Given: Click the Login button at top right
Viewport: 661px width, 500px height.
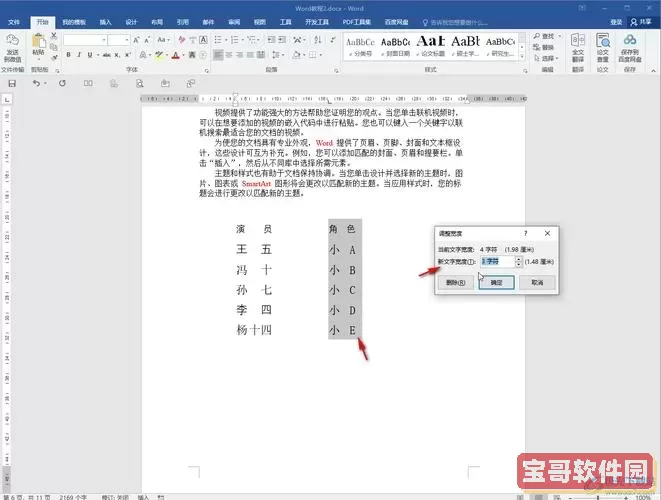Looking at the screenshot, I should click(x=616, y=22).
